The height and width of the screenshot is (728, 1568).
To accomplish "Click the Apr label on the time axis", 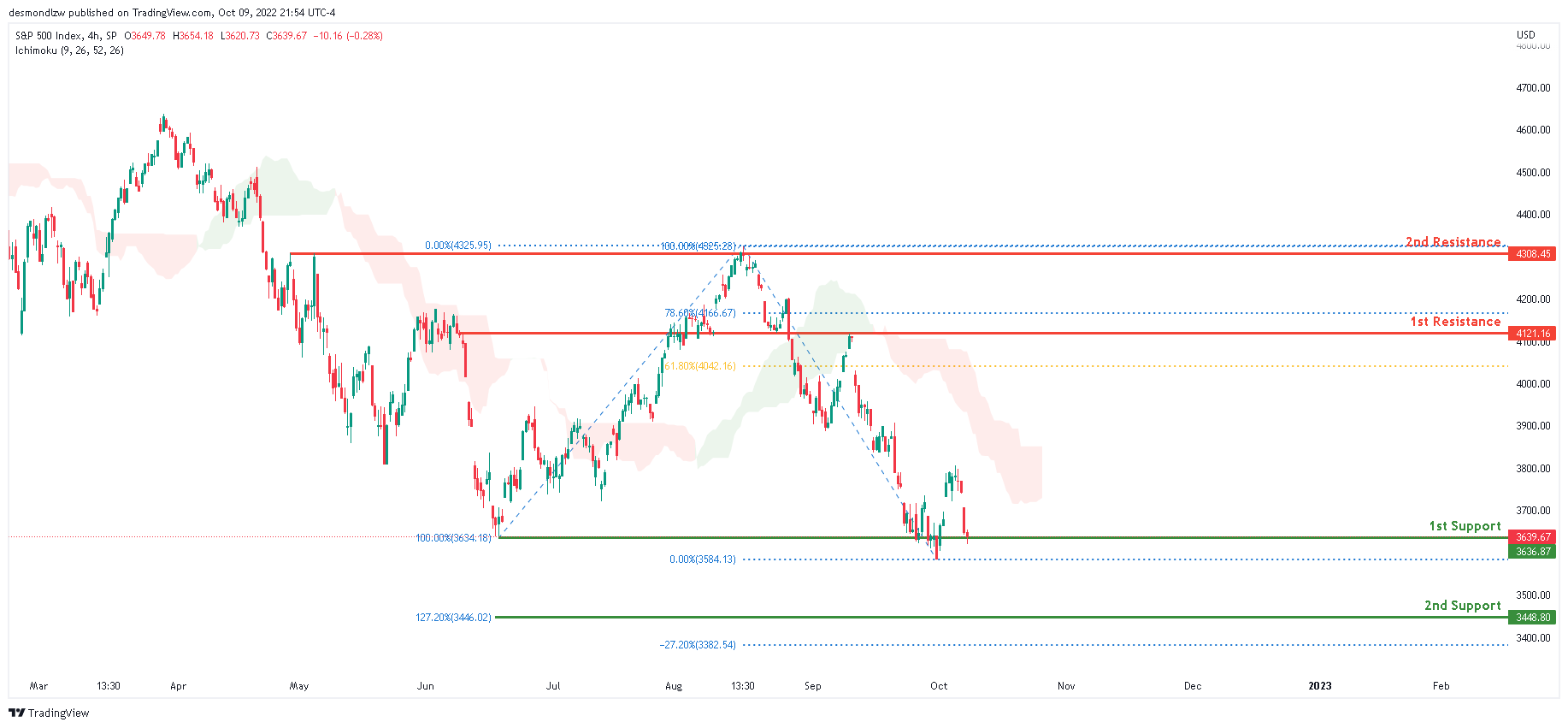I will point(178,686).
